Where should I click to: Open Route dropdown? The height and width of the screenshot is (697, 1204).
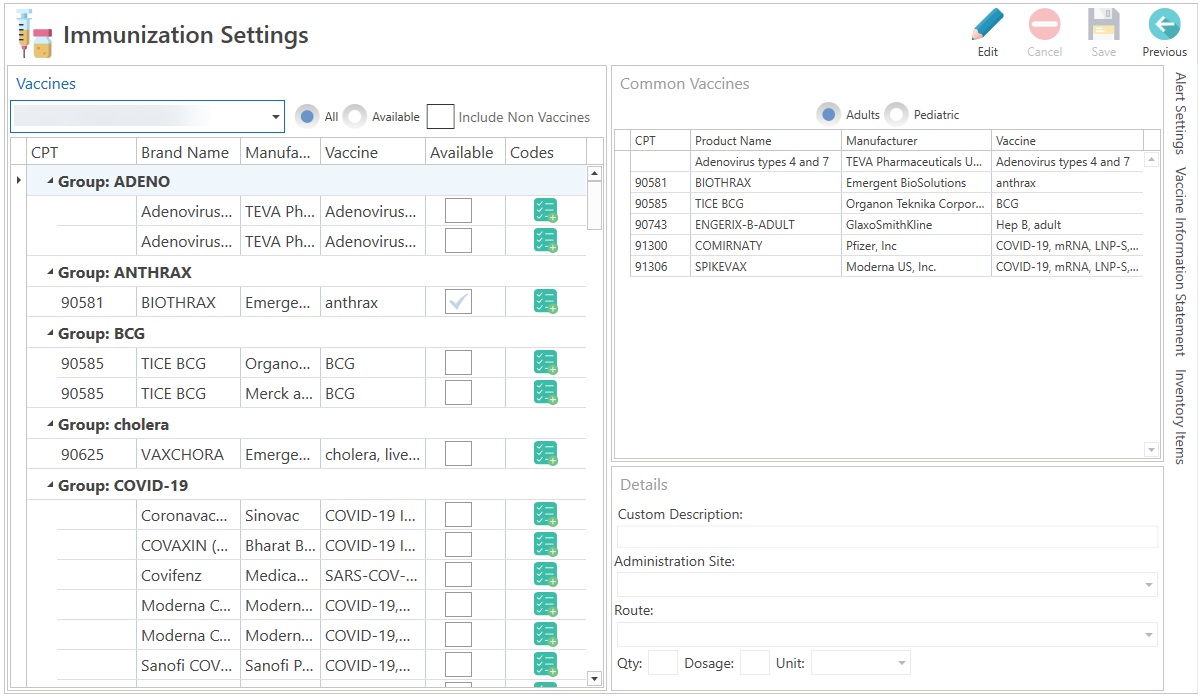(1149, 634)
